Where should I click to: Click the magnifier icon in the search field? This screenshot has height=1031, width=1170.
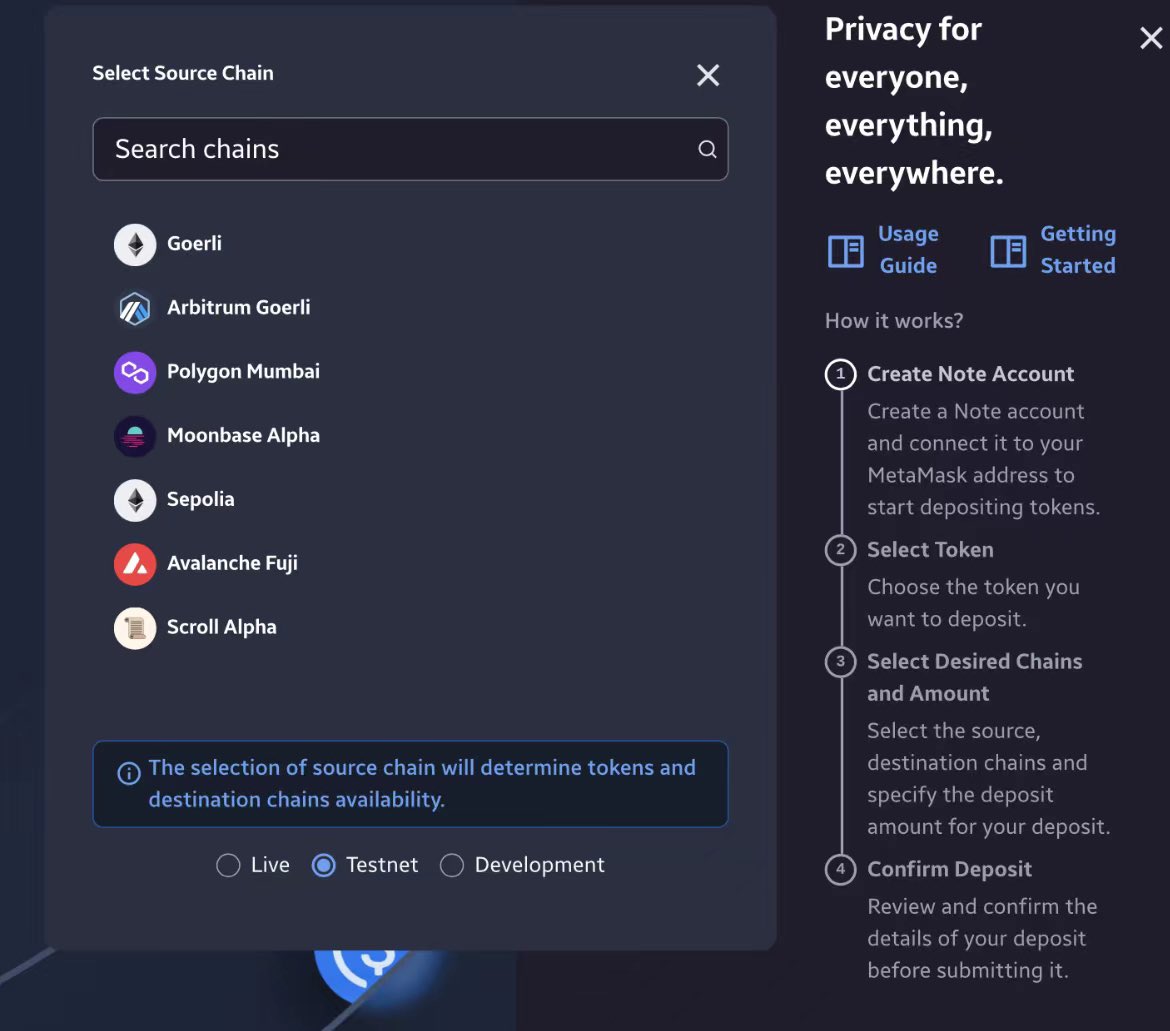pyautogui.click(x=707, y=149)
